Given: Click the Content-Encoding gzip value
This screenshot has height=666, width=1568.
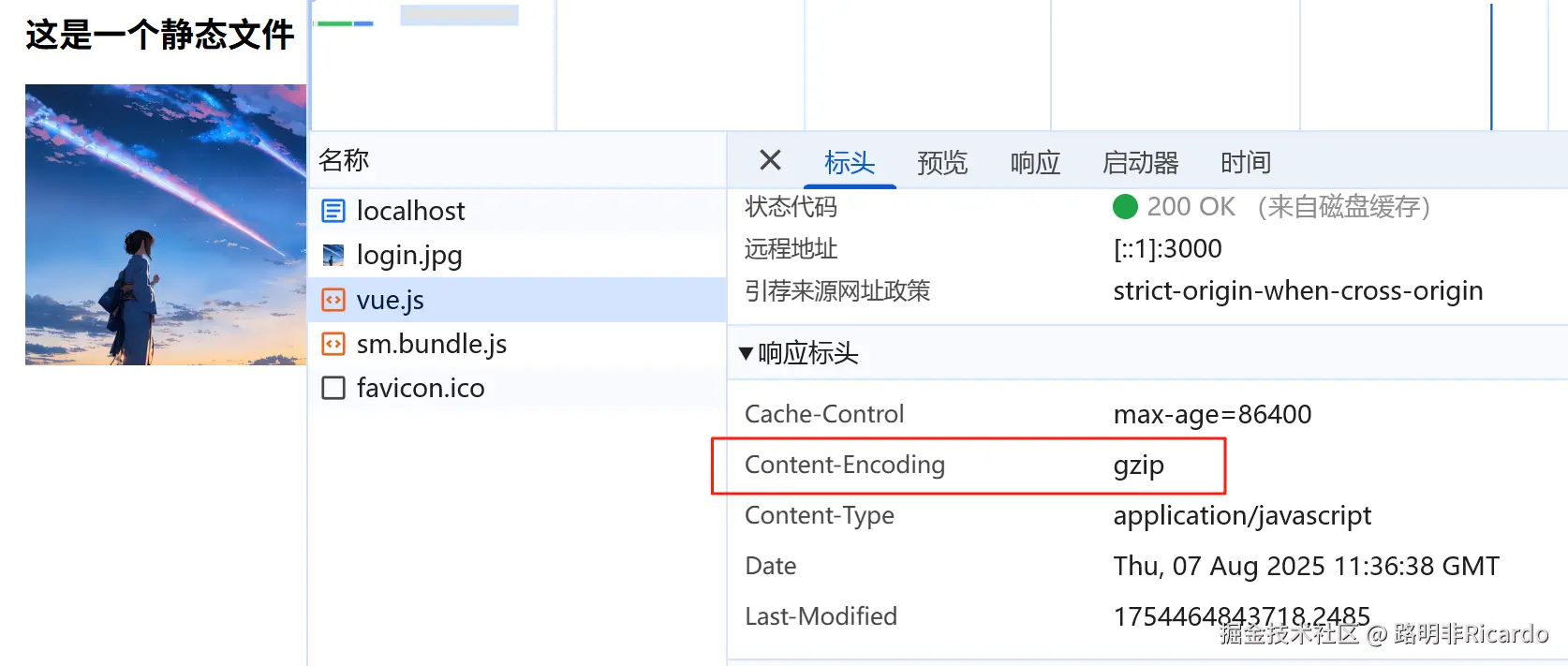Looking at the screenshot, I should (x=1138, y=465).
